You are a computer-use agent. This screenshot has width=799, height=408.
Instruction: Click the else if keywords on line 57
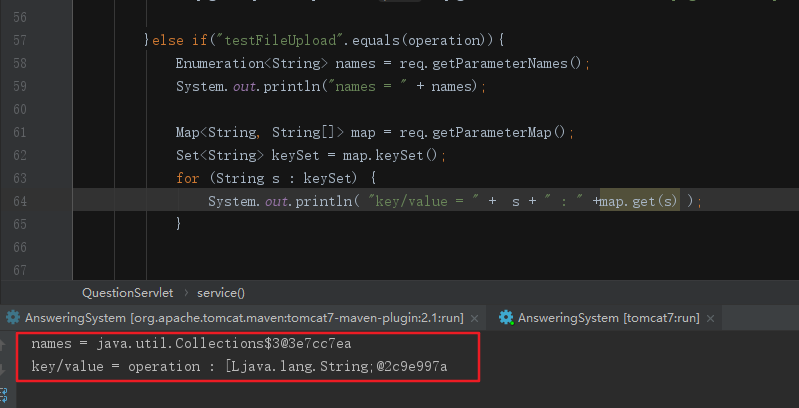(180, 40)
